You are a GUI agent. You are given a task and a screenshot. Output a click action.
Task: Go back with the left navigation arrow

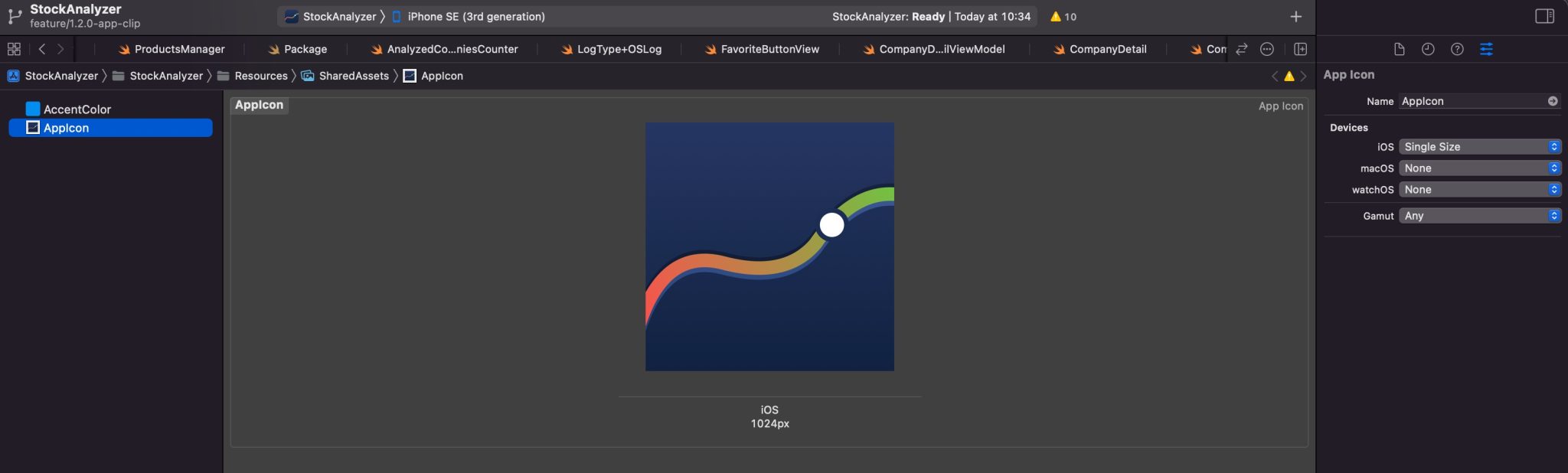(x=42, y=49)
